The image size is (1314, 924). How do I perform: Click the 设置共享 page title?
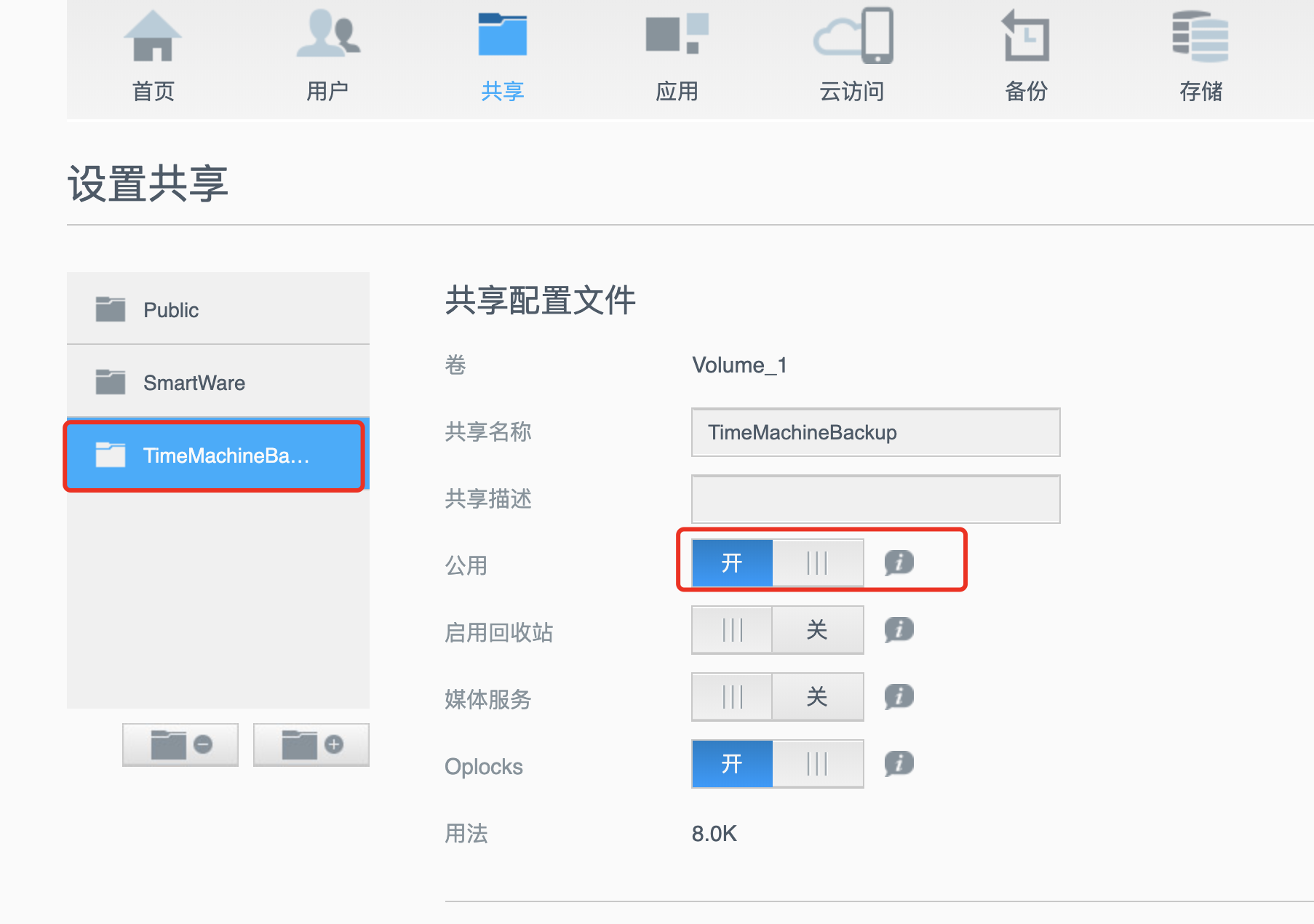point(148,183)
